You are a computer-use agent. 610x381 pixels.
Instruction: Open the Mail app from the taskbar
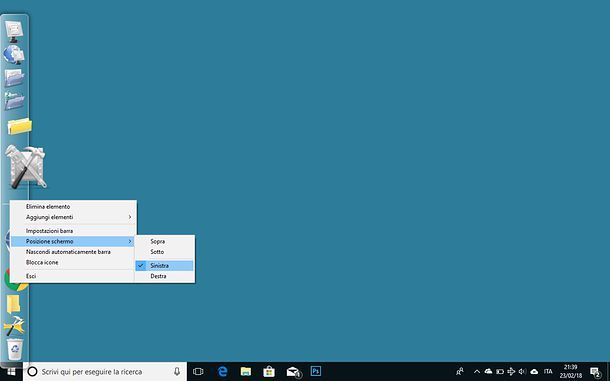(x=293, y=372)
